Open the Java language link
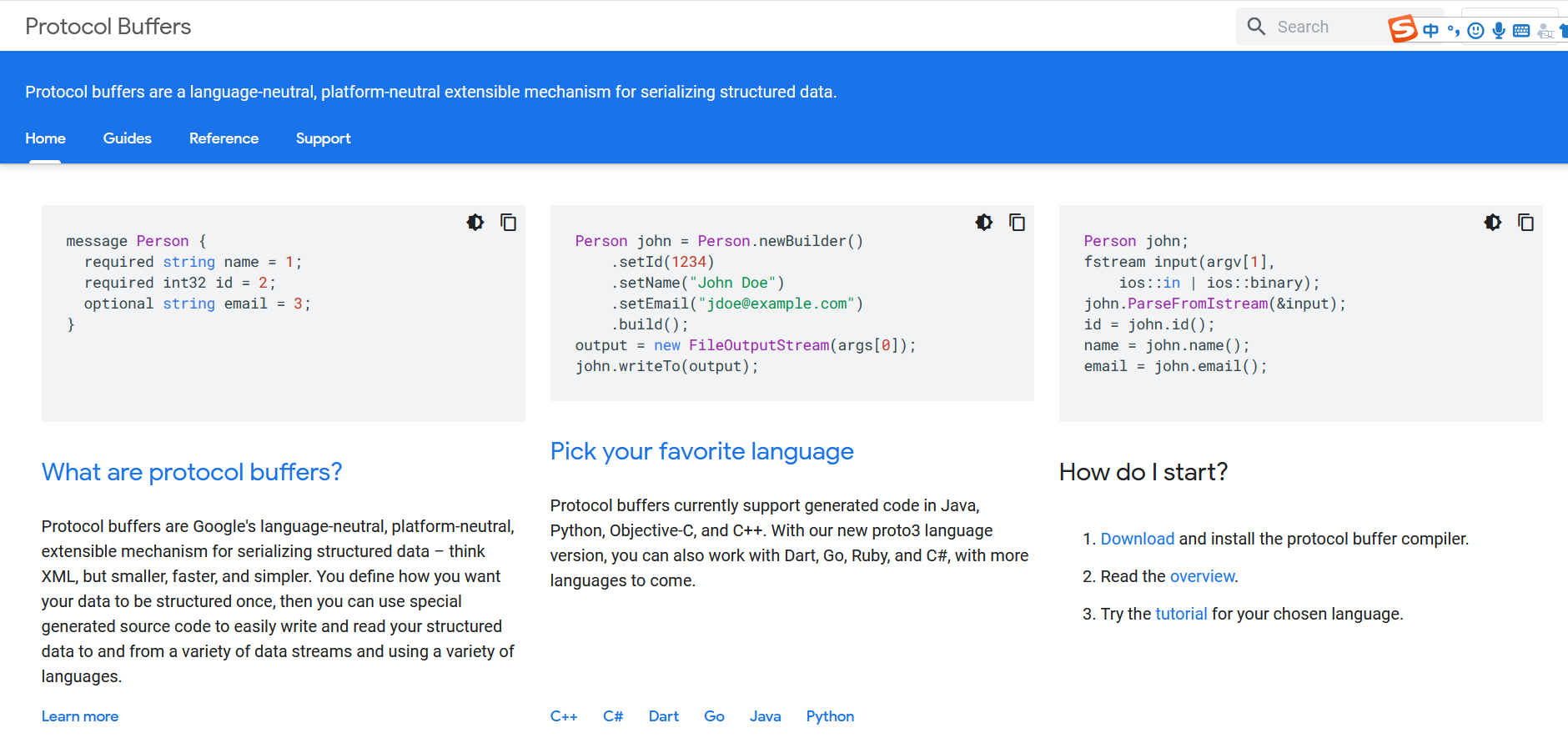The image size is (1568, 743). click(766, 716)
